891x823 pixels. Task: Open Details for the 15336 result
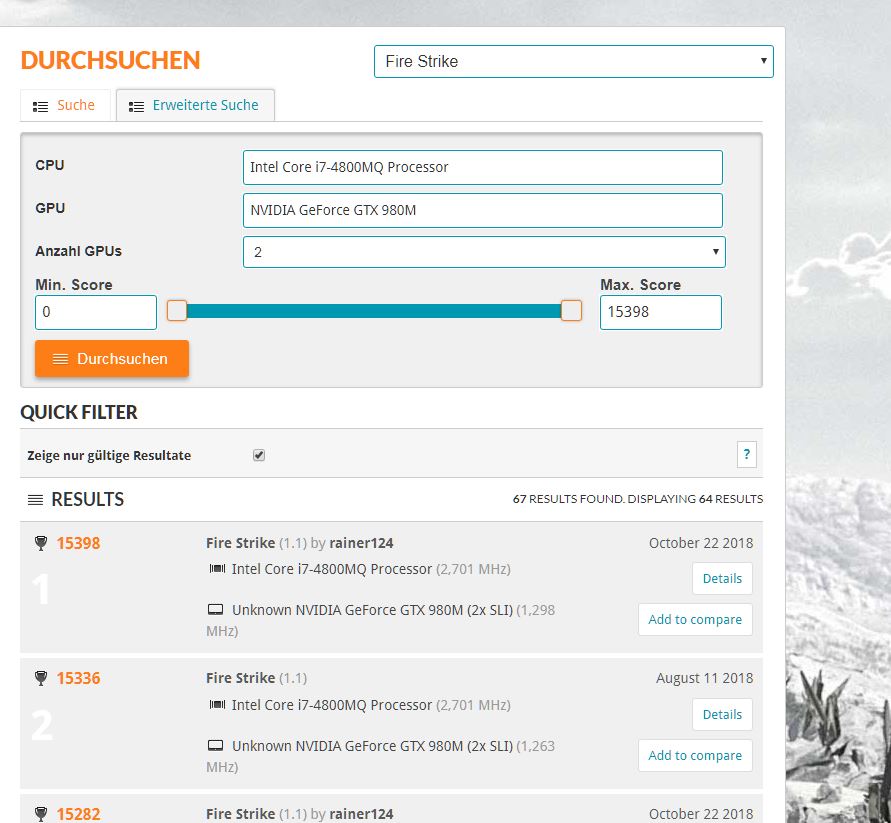point(722,714)
